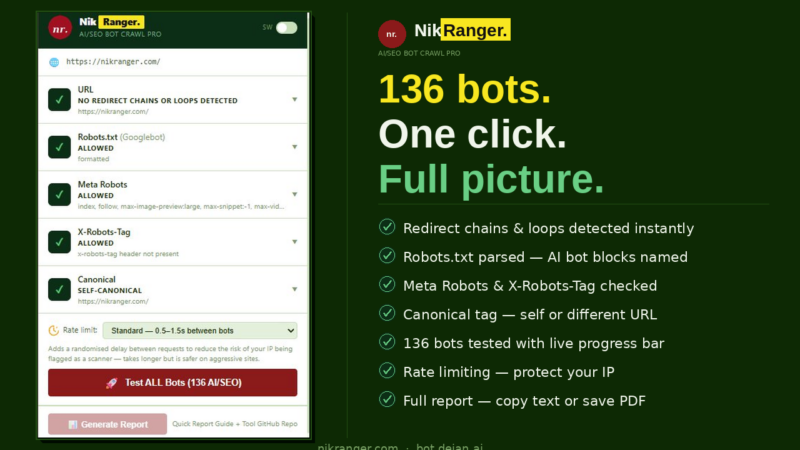The width and height of the screenshot is (800, 450).
Task: Click the chart icon on the Generate Report button
Action: 73,424
